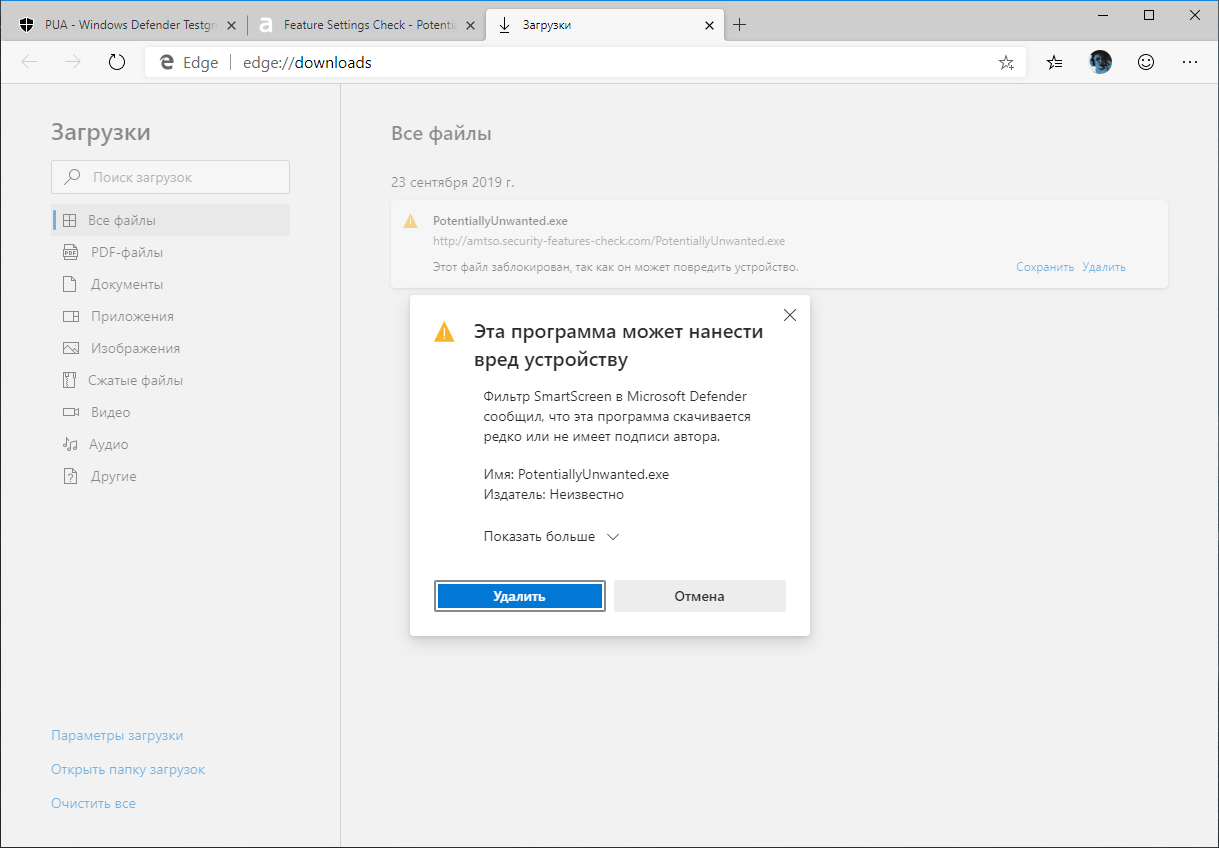Expand the Показать больше section
The width and height of the screenshot is (1219, 848).
[549, 536]
